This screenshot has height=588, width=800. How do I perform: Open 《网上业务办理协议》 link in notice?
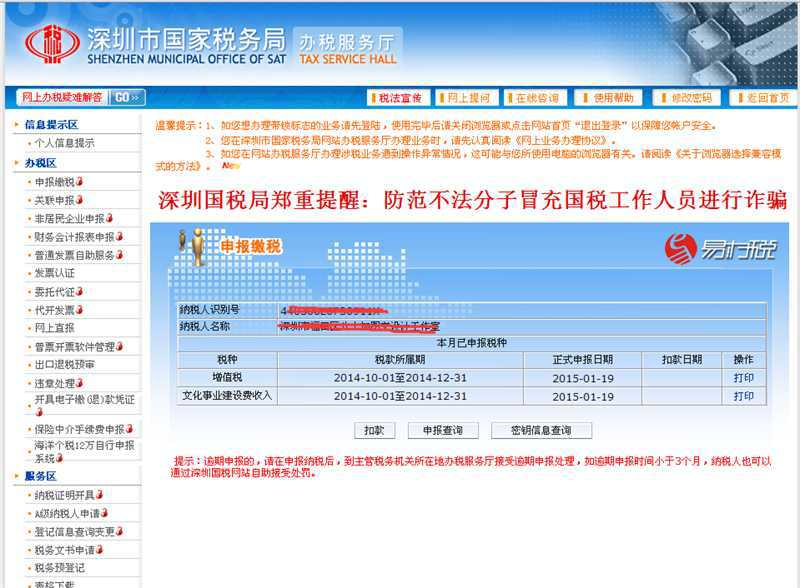pos(563,140)
